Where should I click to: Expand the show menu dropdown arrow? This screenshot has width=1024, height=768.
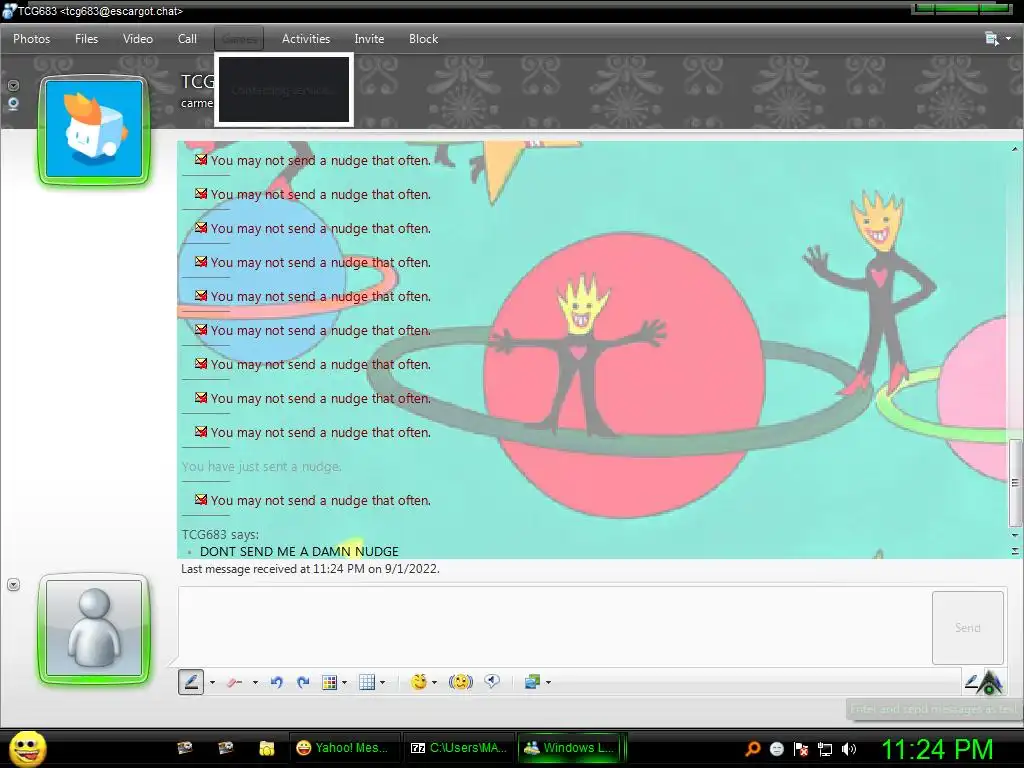(x=1009, y=39)
